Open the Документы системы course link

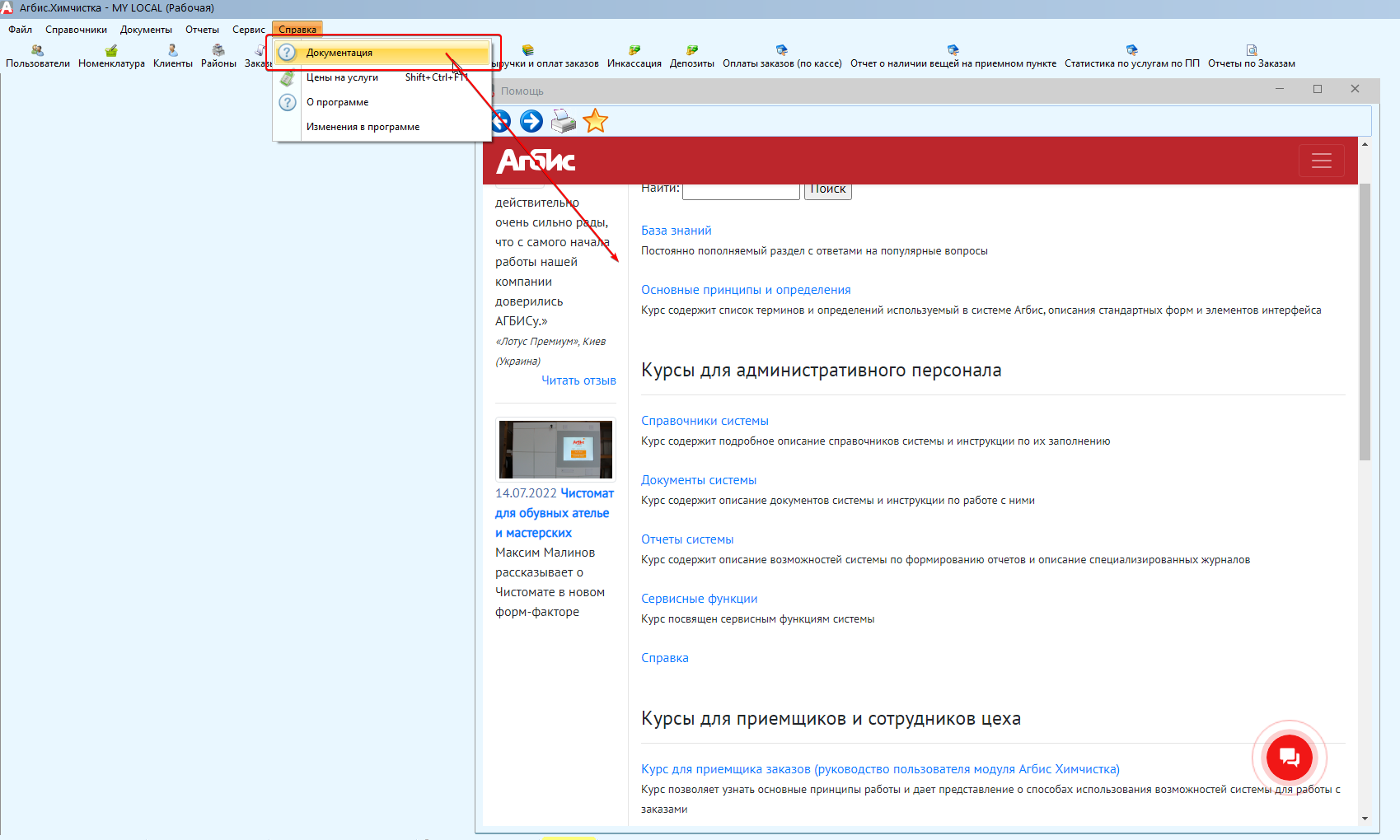coord(699,480)
